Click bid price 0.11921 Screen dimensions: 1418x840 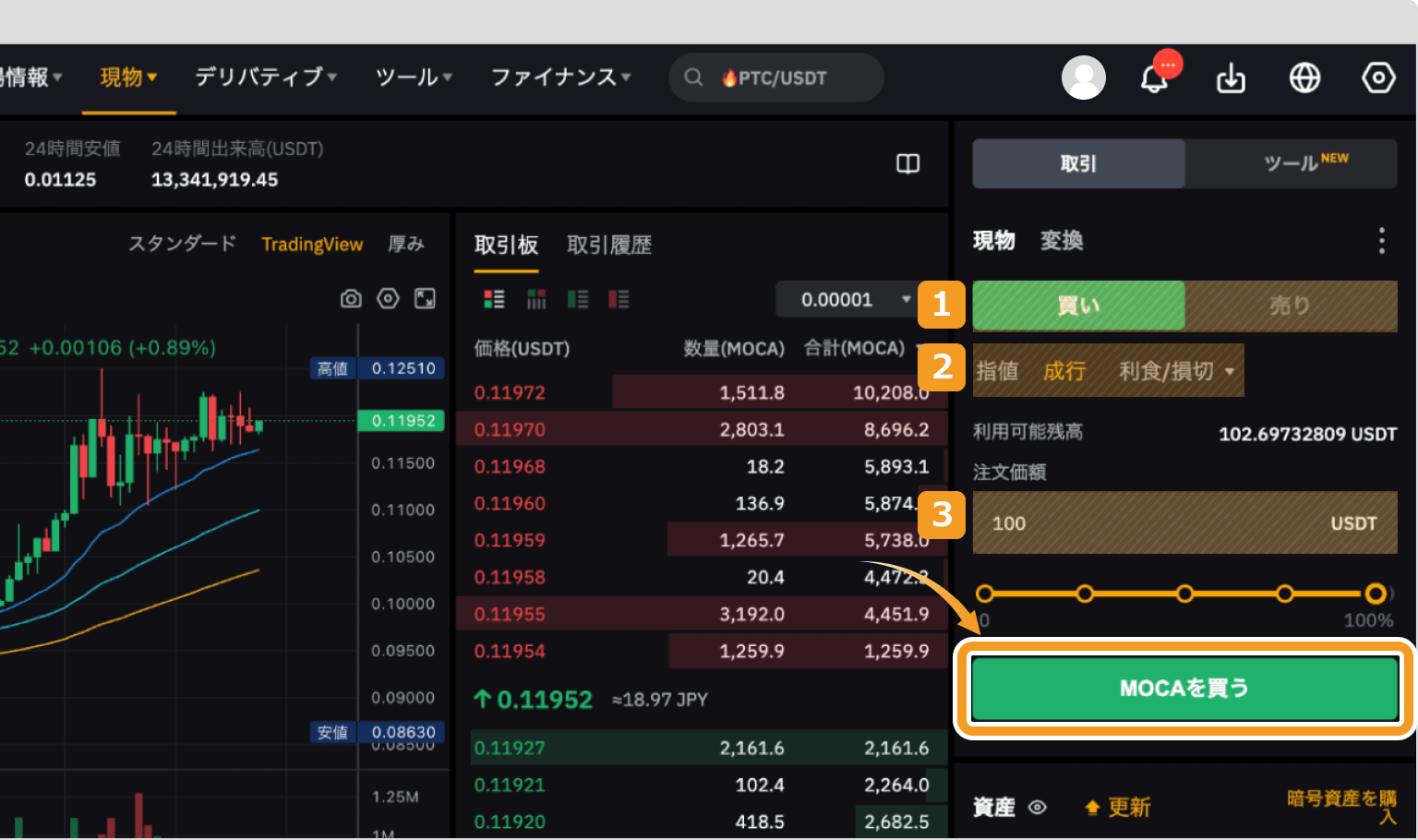point(510,785)
